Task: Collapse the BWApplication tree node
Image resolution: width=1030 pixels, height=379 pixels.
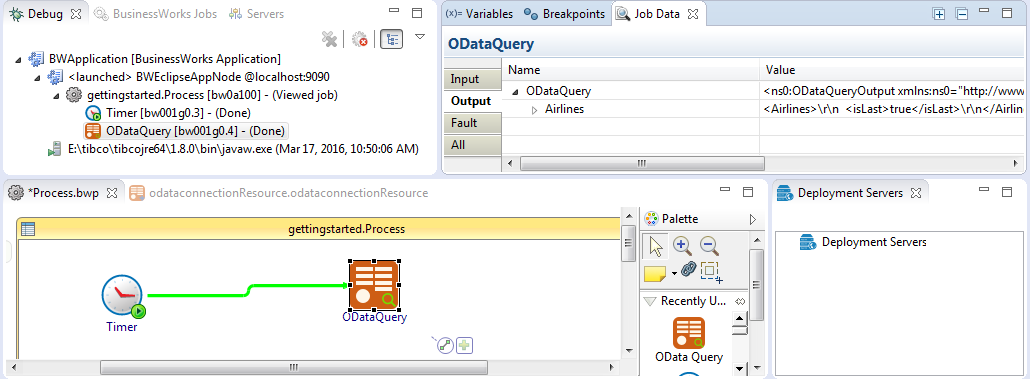Action: (17, 60)
